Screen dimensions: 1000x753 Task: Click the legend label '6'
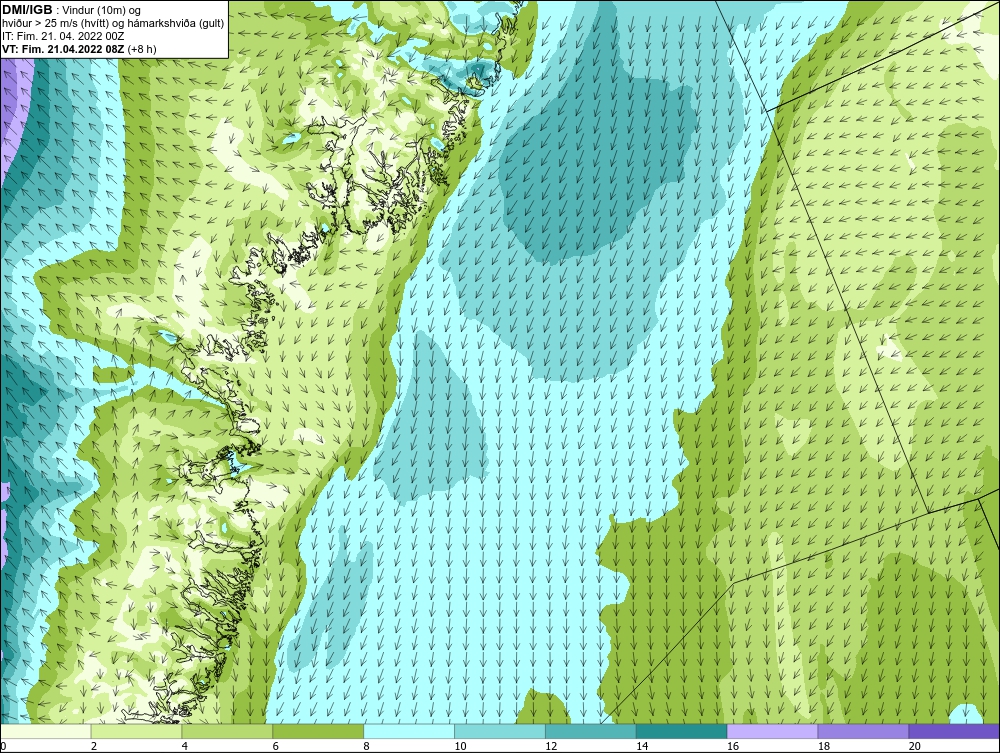click(x=276, y=746)
